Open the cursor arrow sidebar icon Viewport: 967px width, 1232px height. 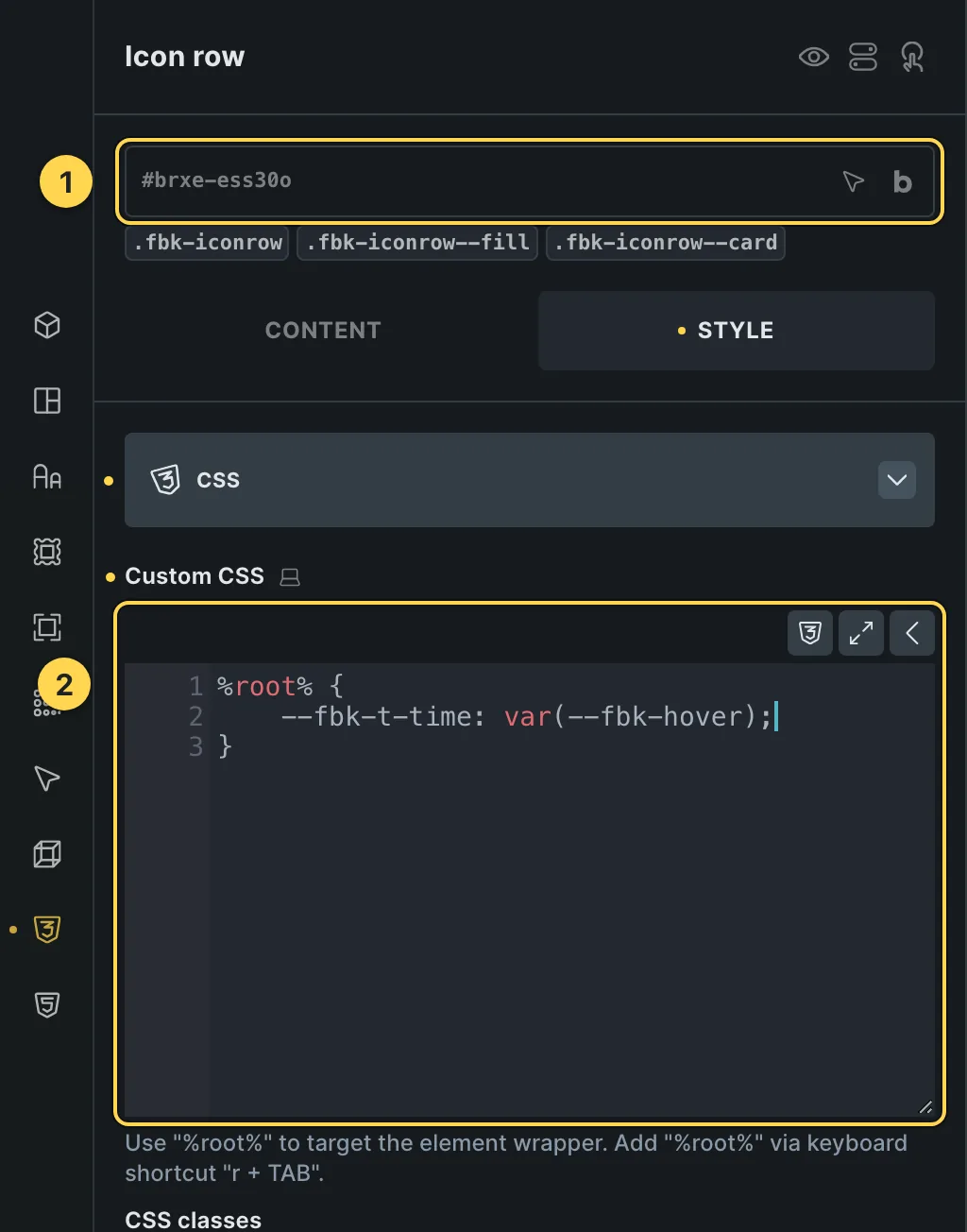pos(47,779)
